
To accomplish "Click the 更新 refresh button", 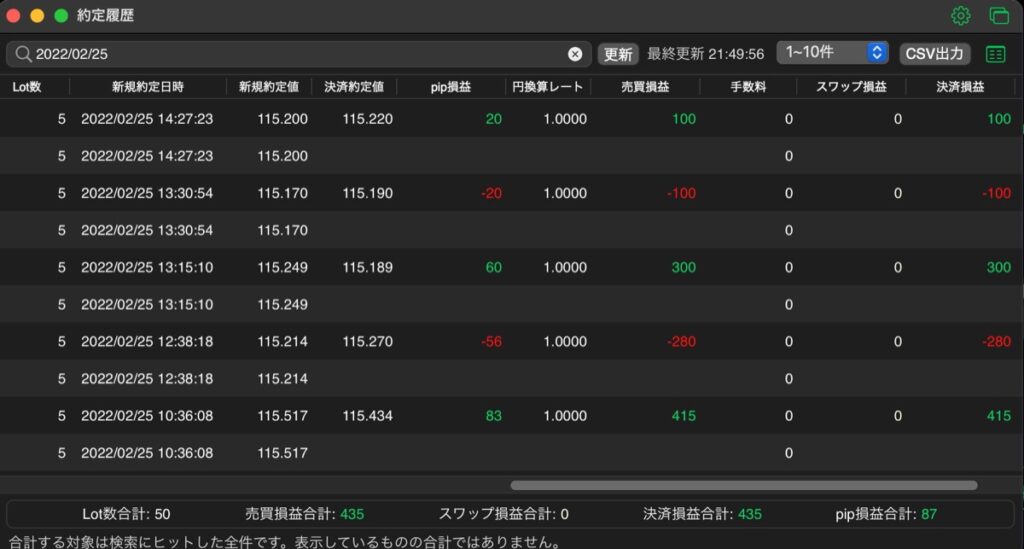I will [617, 54].
